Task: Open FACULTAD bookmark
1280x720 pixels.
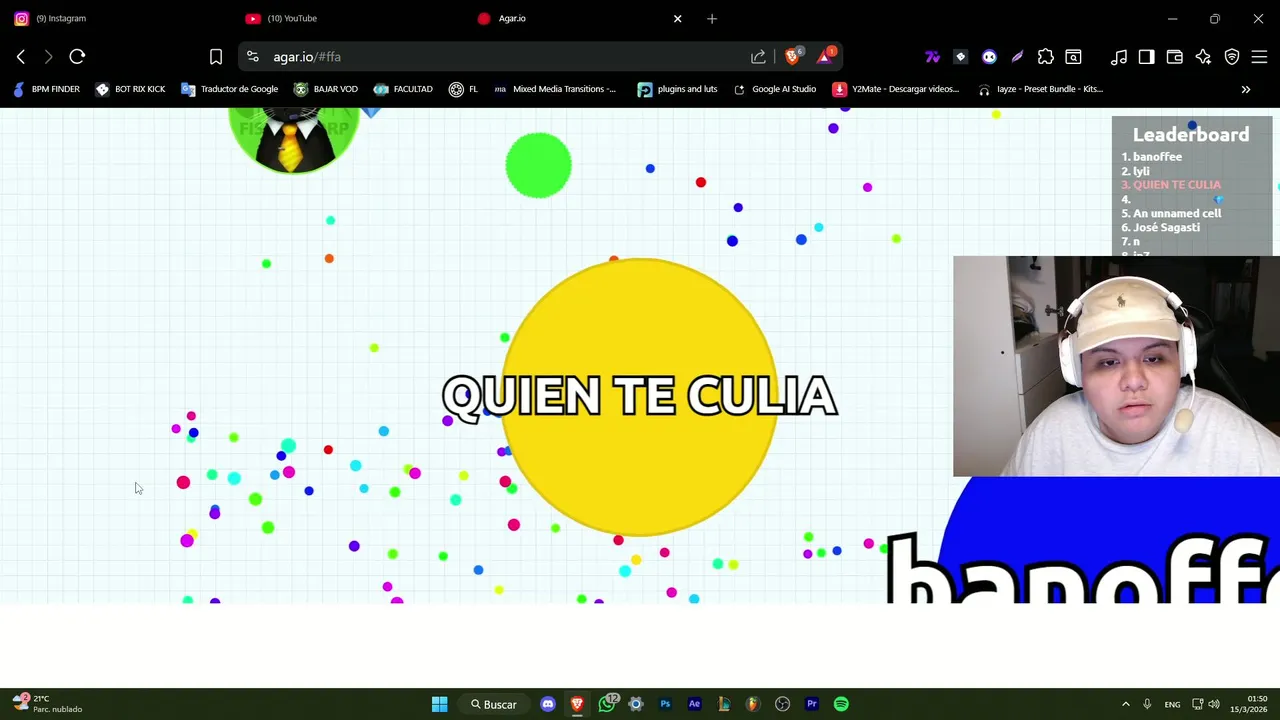Action: (403, 89)
